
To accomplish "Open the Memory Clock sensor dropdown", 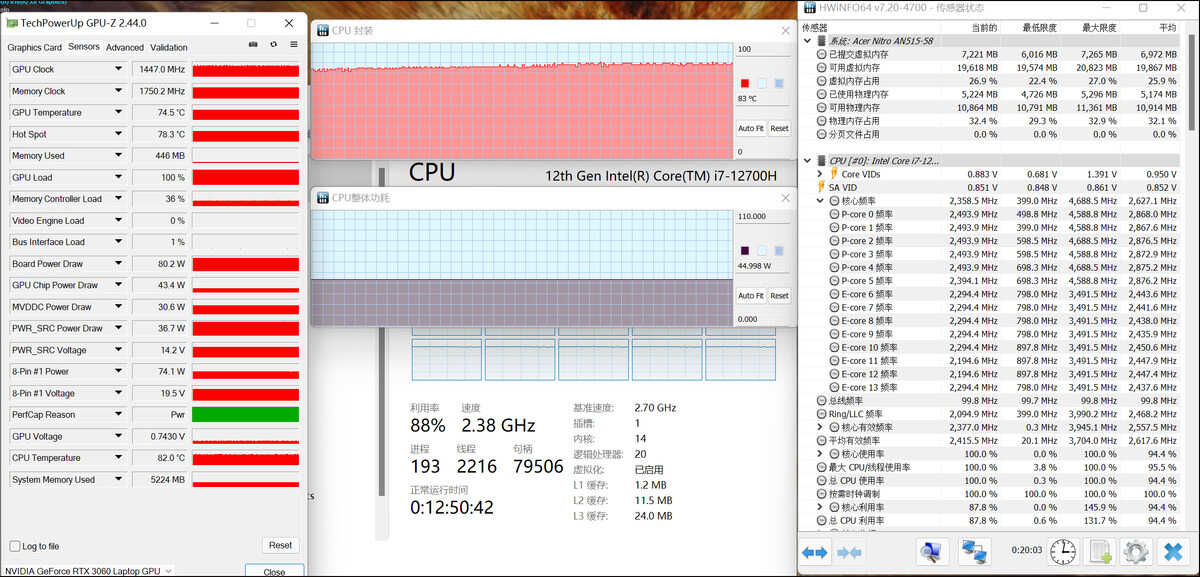I will tap(118, 91).
